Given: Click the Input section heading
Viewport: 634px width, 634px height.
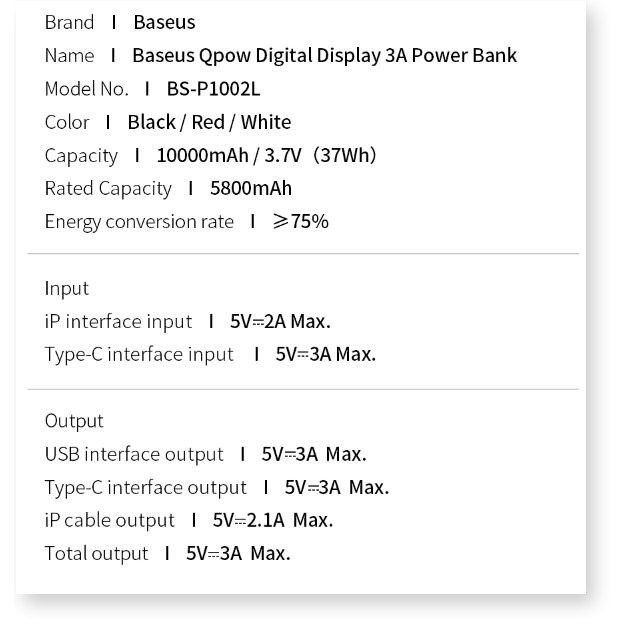Looking at the screenshot, I should tap(67, 288).
